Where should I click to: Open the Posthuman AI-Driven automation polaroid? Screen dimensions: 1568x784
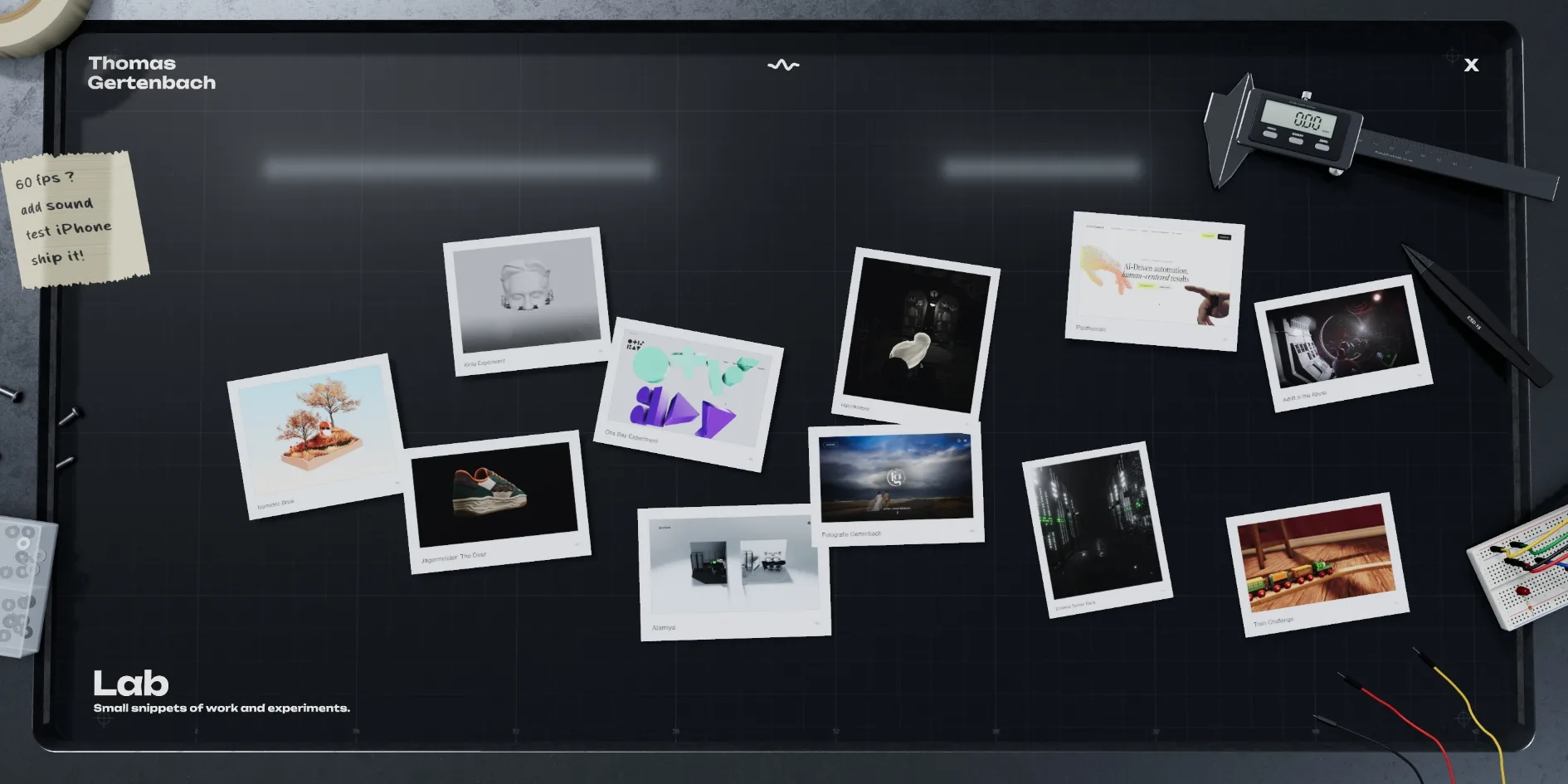coord(1154,281)
